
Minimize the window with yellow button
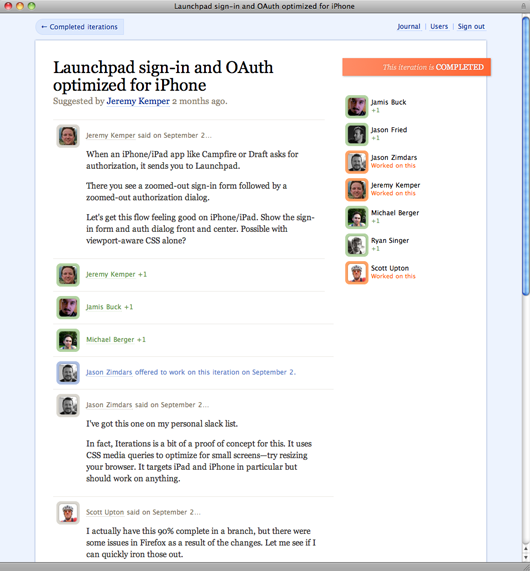[20, 6]
